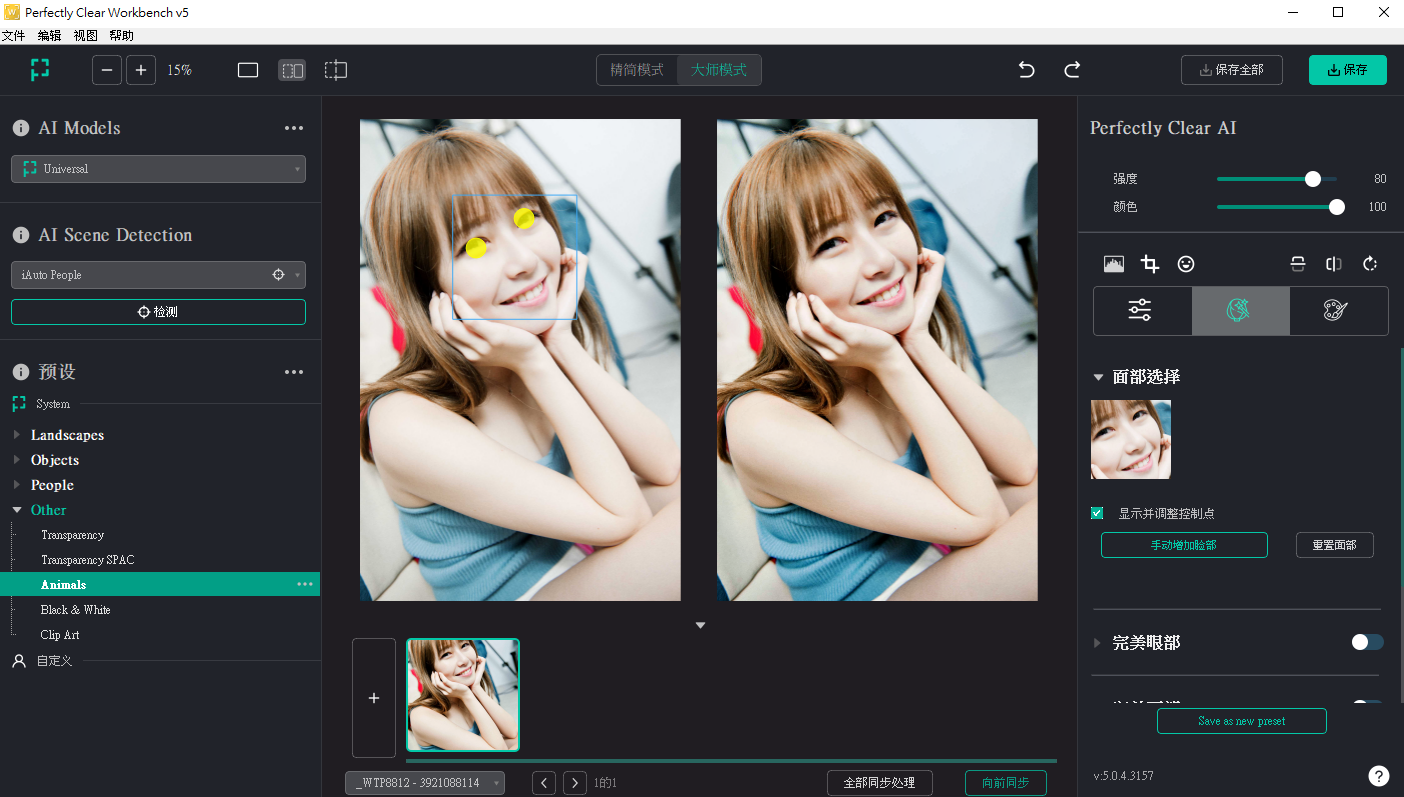Screen dimensions: 1404x797
Task: Open the histogram icon
Action: 1113,264
